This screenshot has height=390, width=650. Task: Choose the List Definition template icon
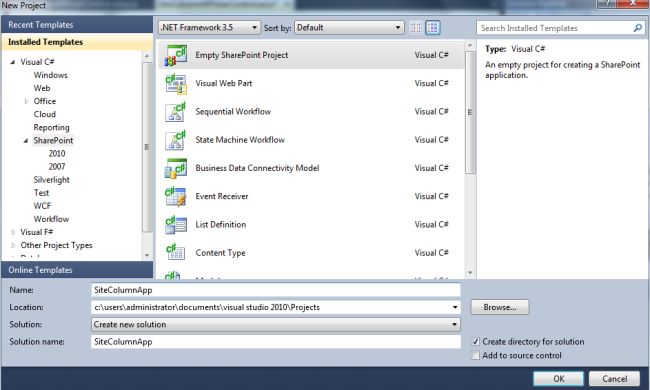coord(176,224)
